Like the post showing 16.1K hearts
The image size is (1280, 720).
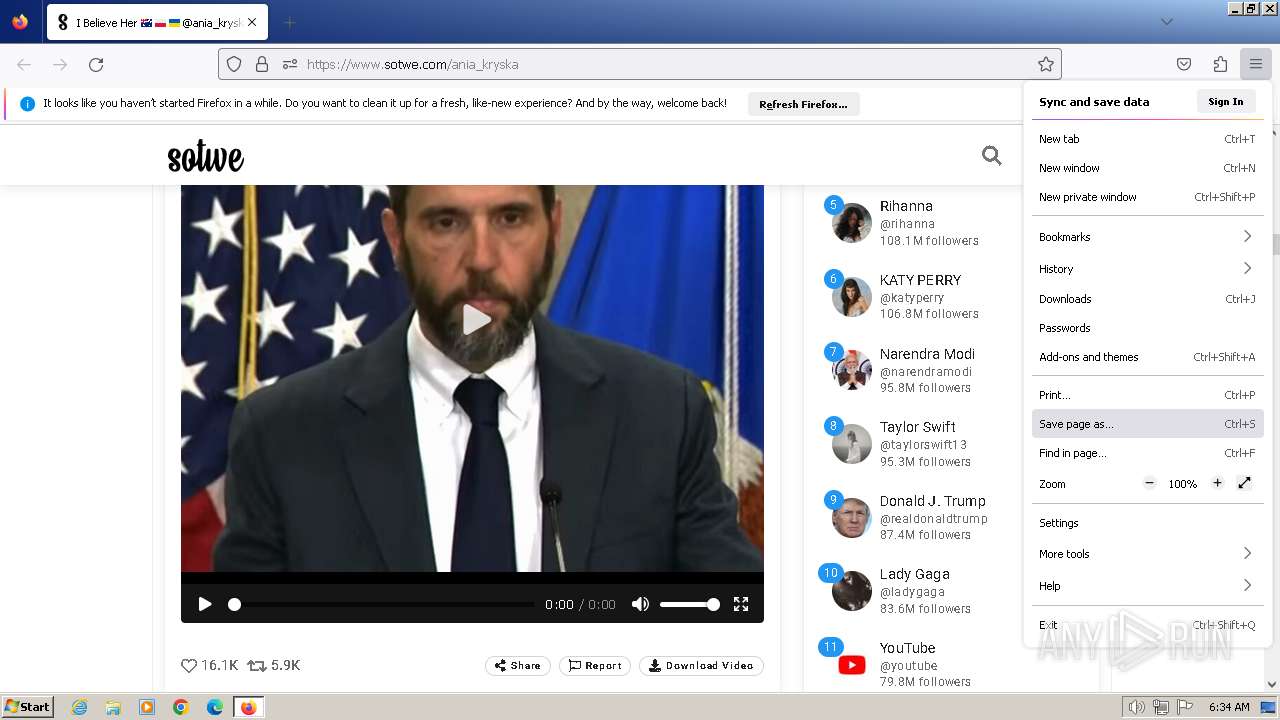click(x=188, y=665)
